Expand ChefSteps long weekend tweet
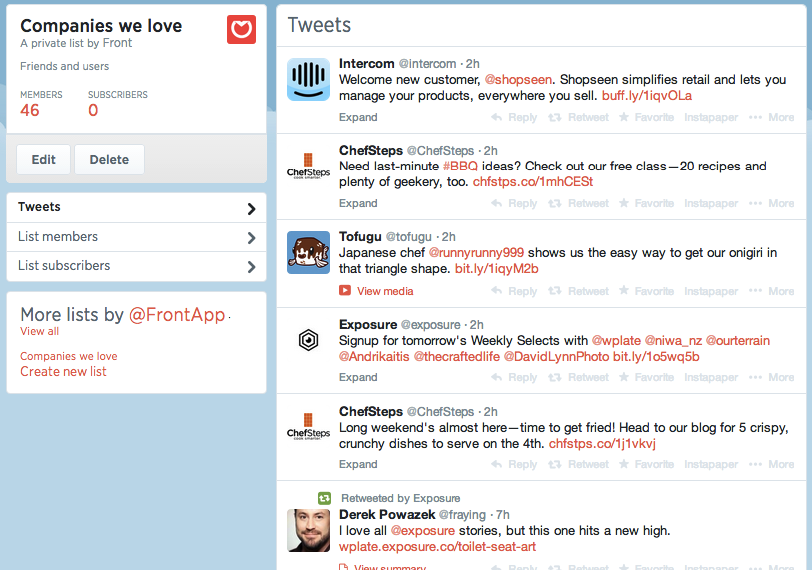Viewport: 812px width, 570px height. (x=358, y=464)
